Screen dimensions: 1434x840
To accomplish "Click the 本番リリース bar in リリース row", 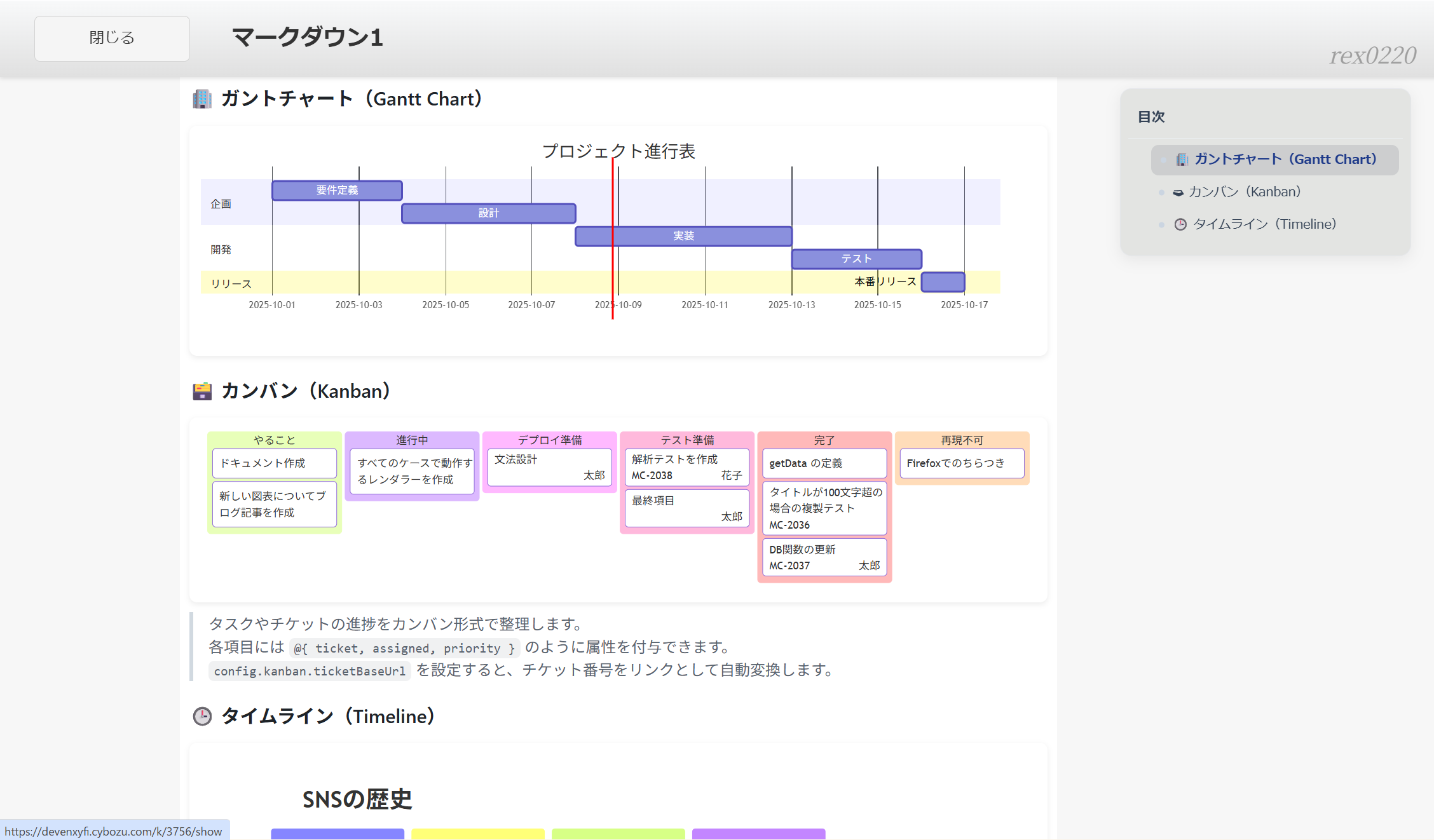I will 943,282.
